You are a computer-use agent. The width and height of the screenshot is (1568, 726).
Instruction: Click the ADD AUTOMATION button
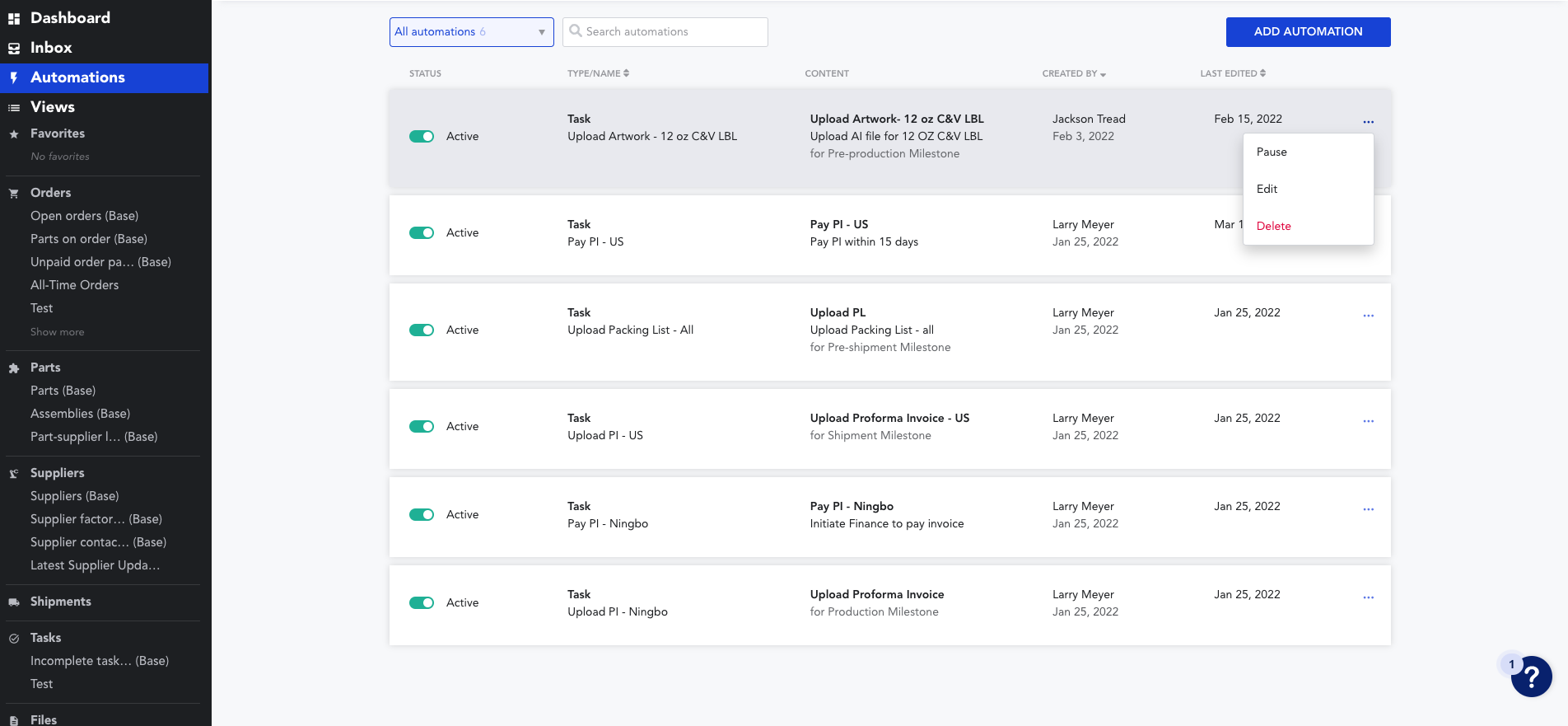pos(1308,32)
